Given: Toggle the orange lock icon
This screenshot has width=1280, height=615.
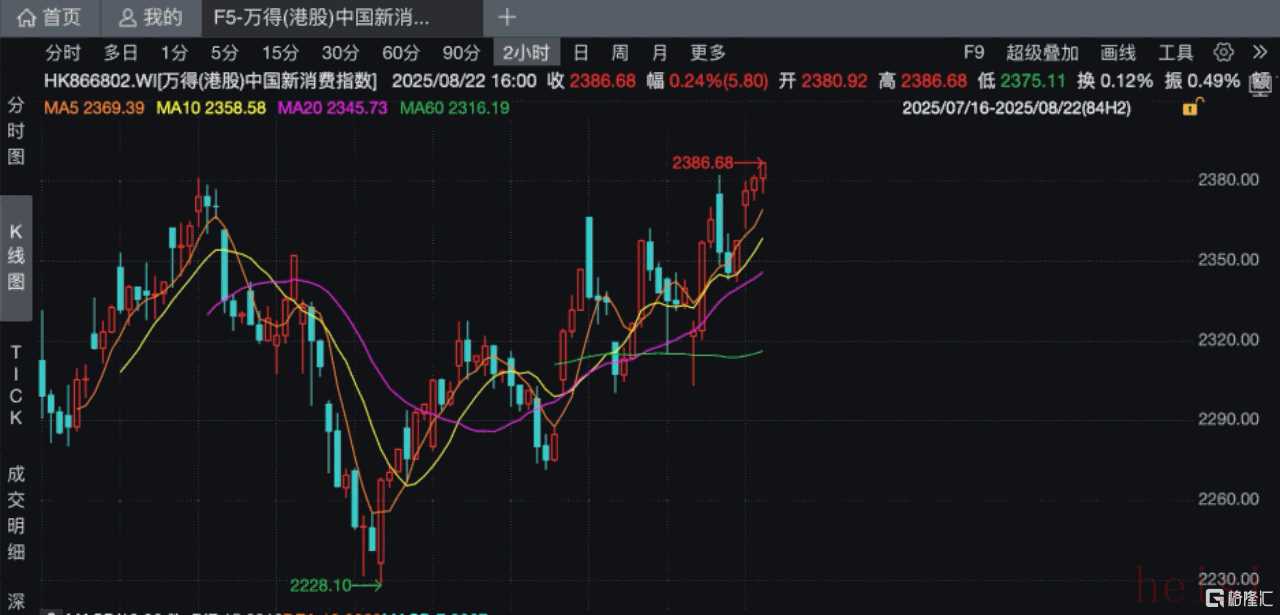Looking at the screenshot, I should click(x=1192, y=107).
